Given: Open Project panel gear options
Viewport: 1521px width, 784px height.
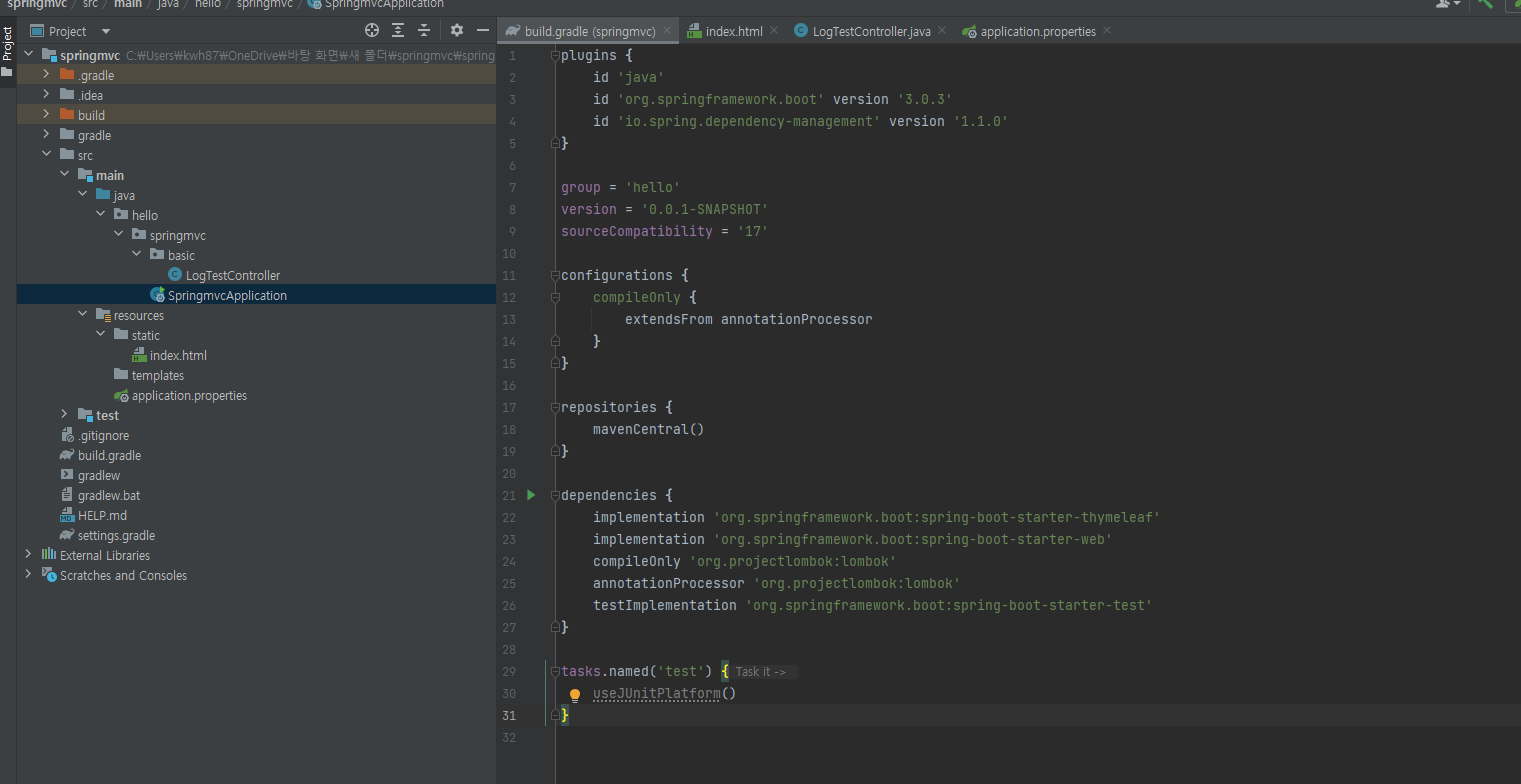Looking at the screenshot, I should [x=457, y=31].
